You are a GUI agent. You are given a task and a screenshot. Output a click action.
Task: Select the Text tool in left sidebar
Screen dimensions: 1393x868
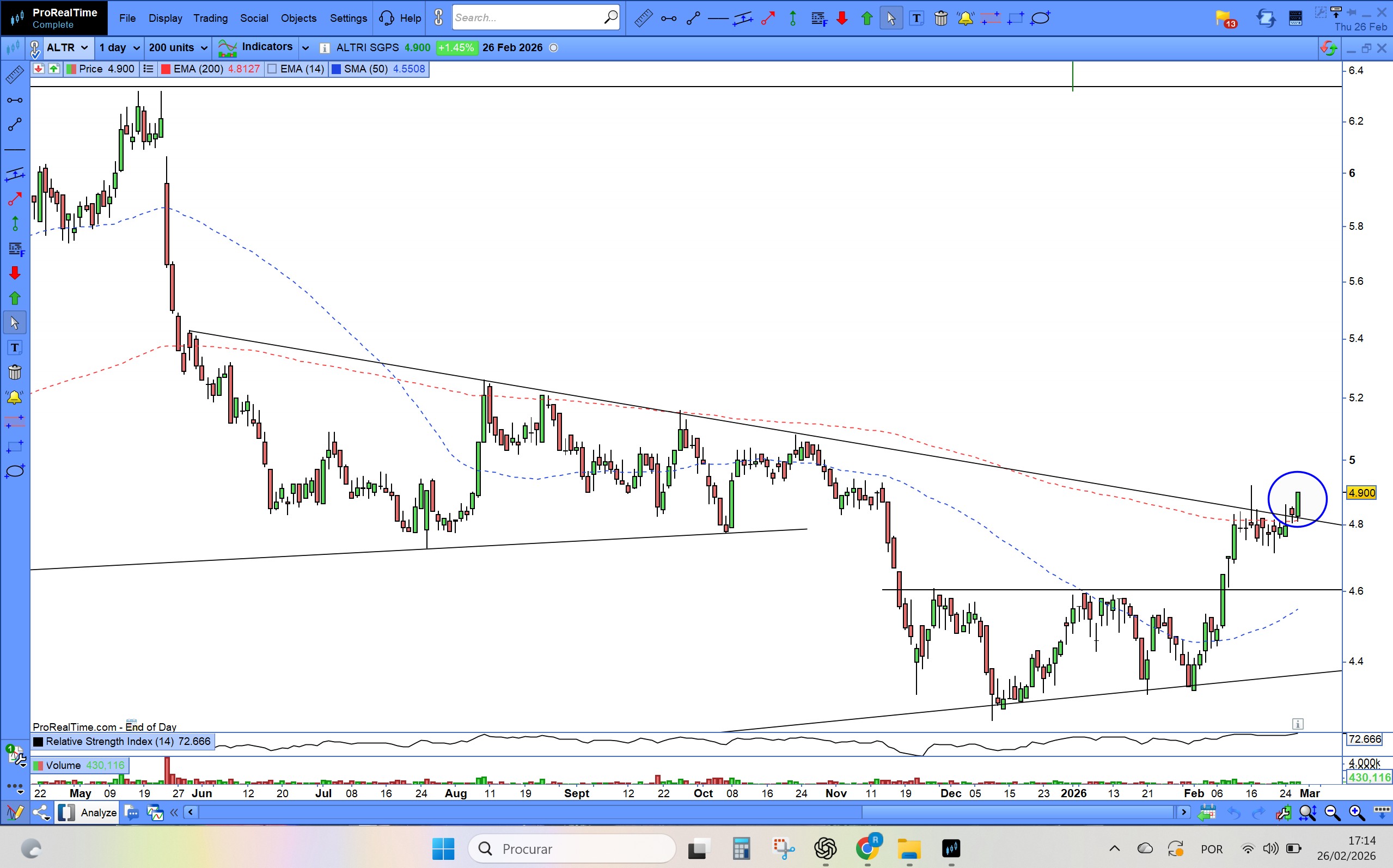coord(14,348)
